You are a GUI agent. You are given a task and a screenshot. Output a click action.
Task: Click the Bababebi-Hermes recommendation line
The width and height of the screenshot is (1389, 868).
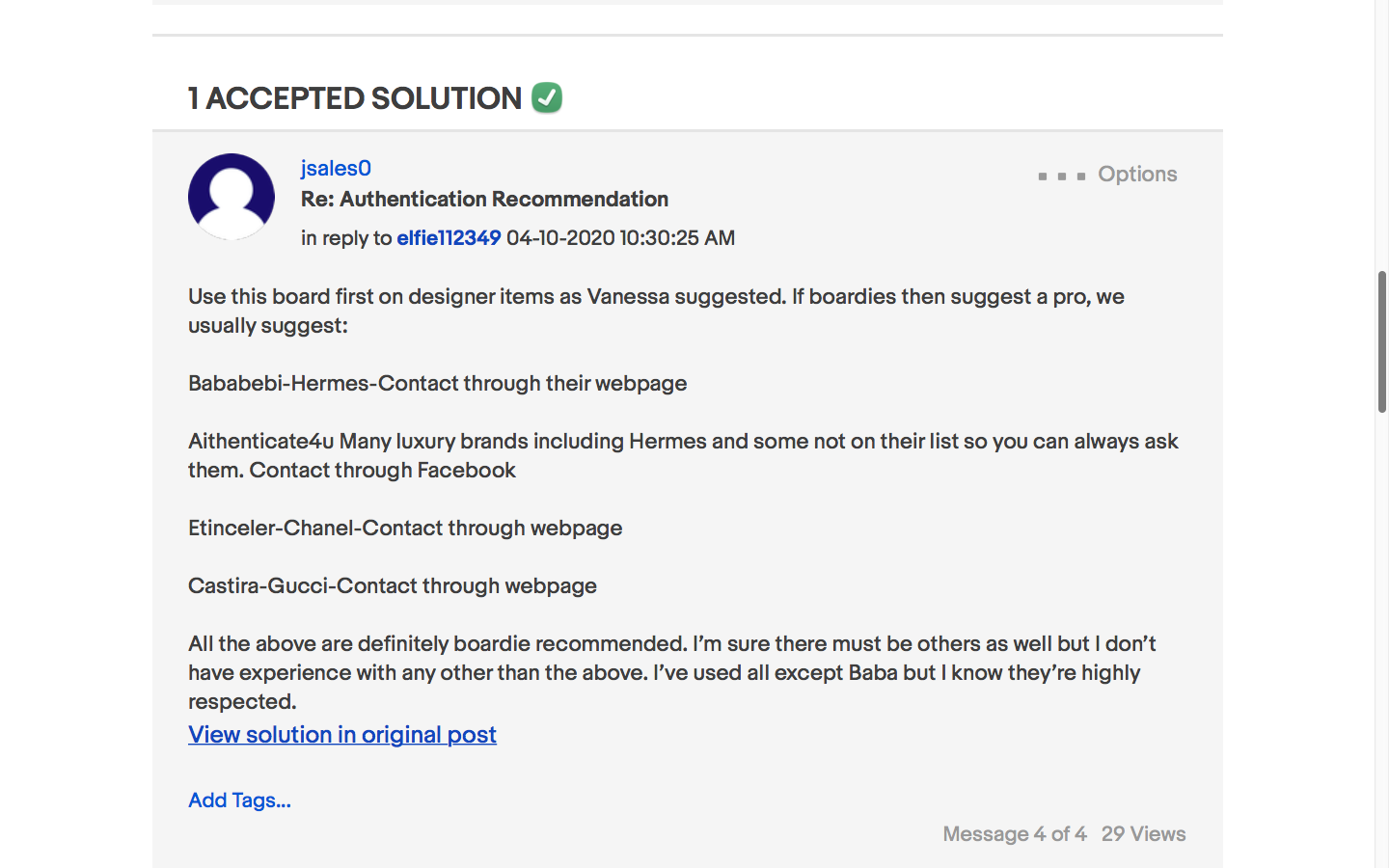[437, 383]
